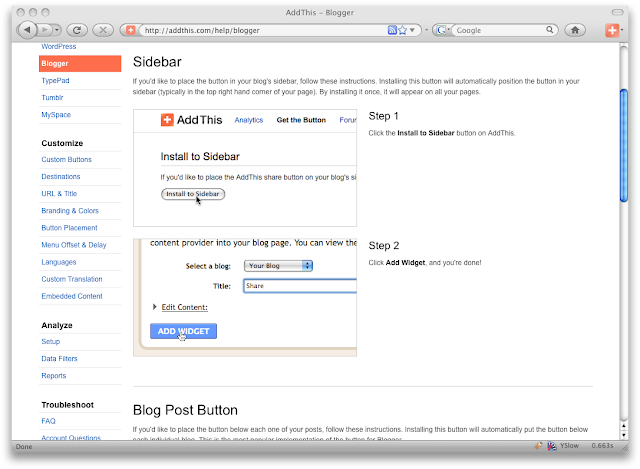This screenshot has width=640, height=469.
Task: Click the Step 1 heading text
Action: pyautogui.click(x=383, y=116)
